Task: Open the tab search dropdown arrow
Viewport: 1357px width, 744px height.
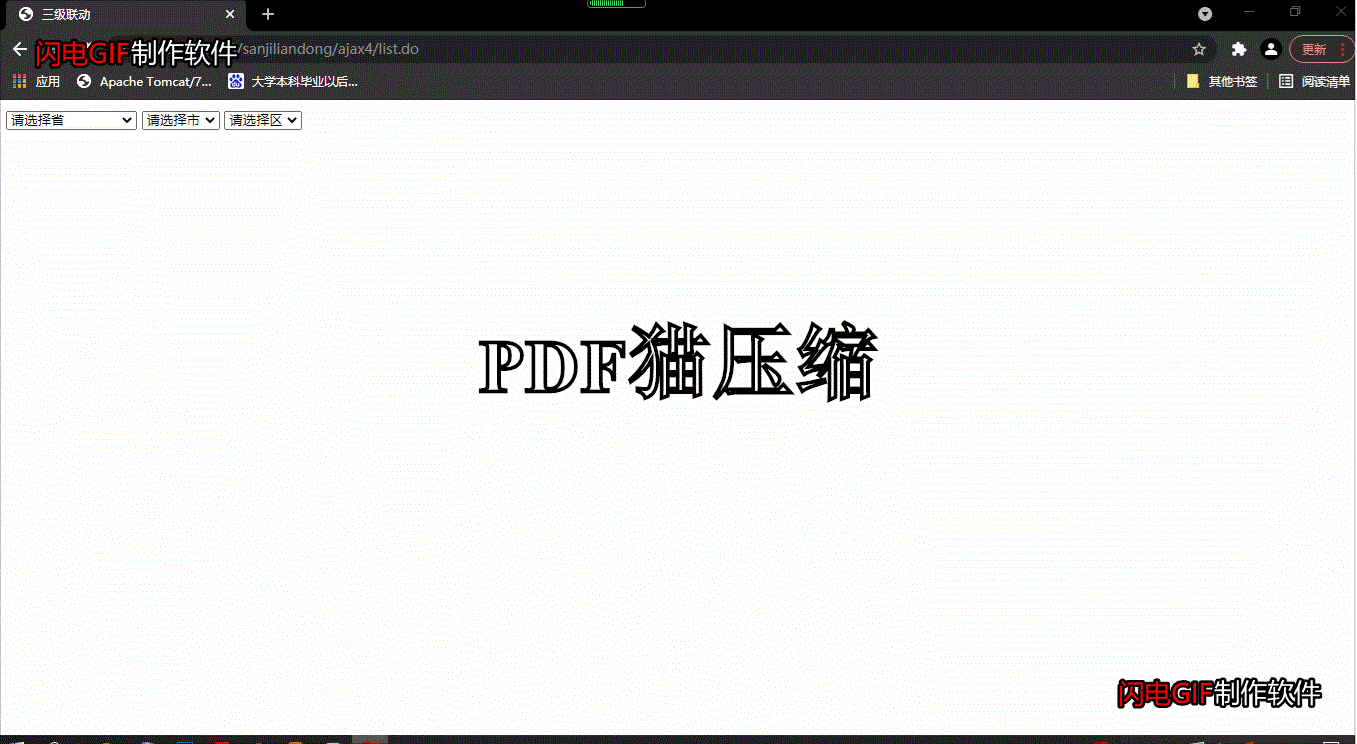Action: [1205, 14]
